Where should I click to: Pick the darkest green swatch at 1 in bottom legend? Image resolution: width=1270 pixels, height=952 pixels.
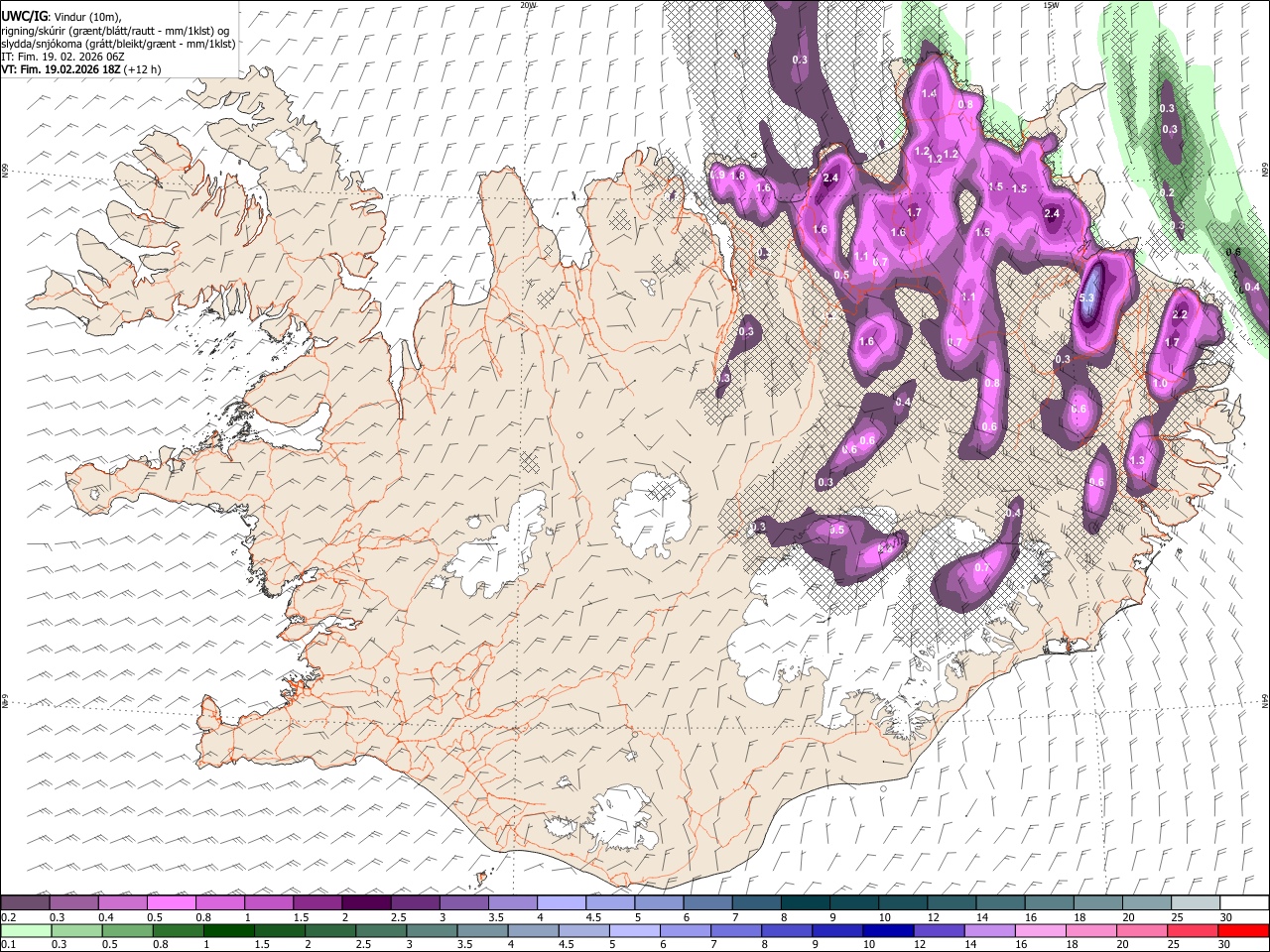[228, 931]
